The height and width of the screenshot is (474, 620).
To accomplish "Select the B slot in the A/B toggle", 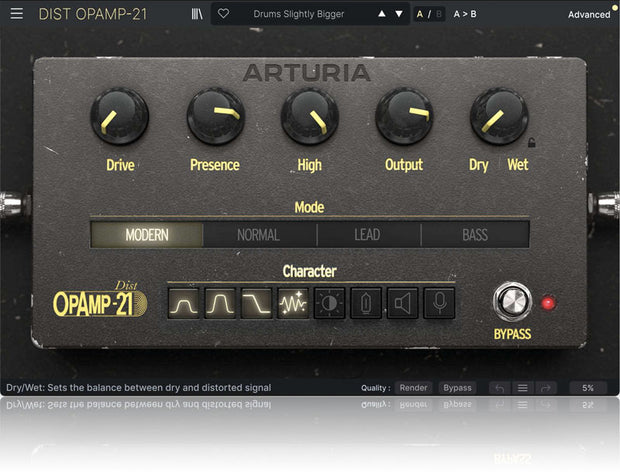I will (x=439, y=14).
